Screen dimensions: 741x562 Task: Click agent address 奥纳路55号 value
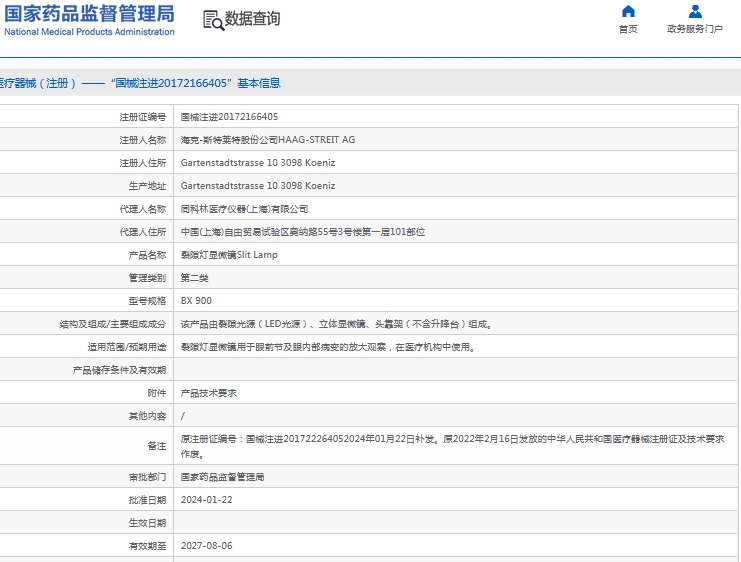303,232
